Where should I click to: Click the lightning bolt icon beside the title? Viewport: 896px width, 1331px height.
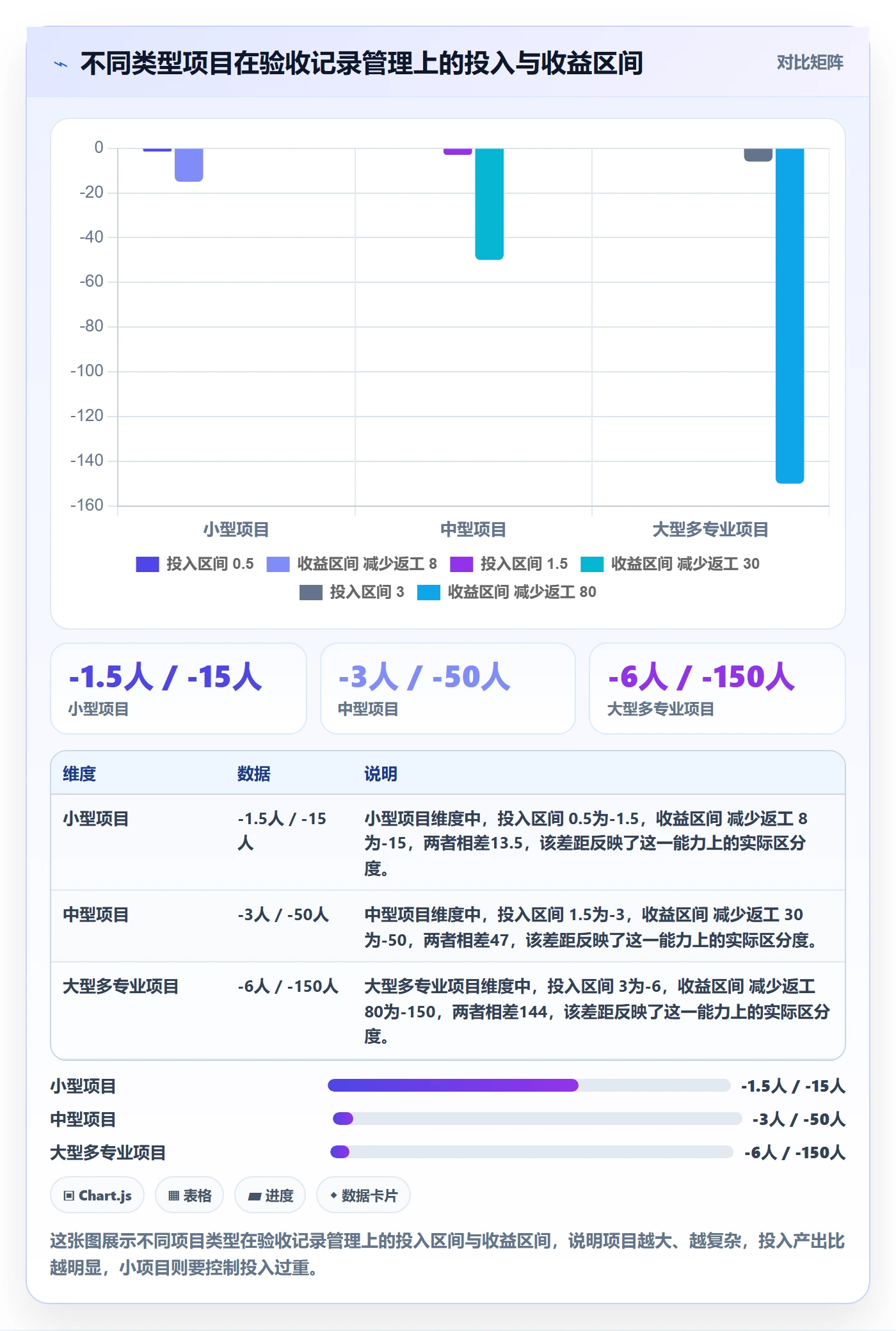tap(61, 63)
